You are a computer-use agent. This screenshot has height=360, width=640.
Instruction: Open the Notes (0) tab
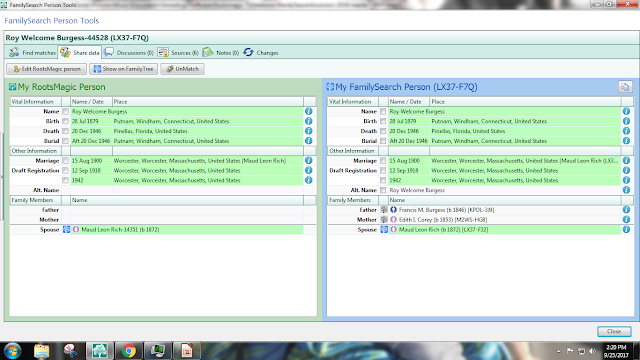[x=221, y=53]
